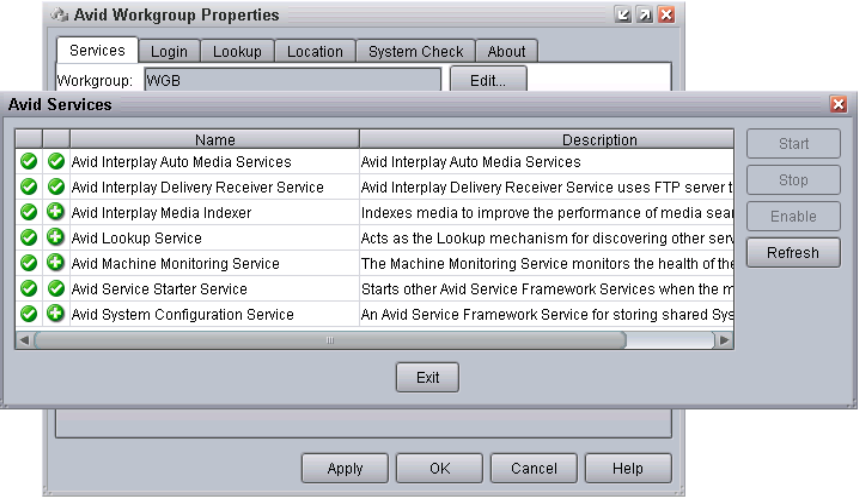Open the System Check tab
This screenshot has height=498, width=859.
[416, 51]
